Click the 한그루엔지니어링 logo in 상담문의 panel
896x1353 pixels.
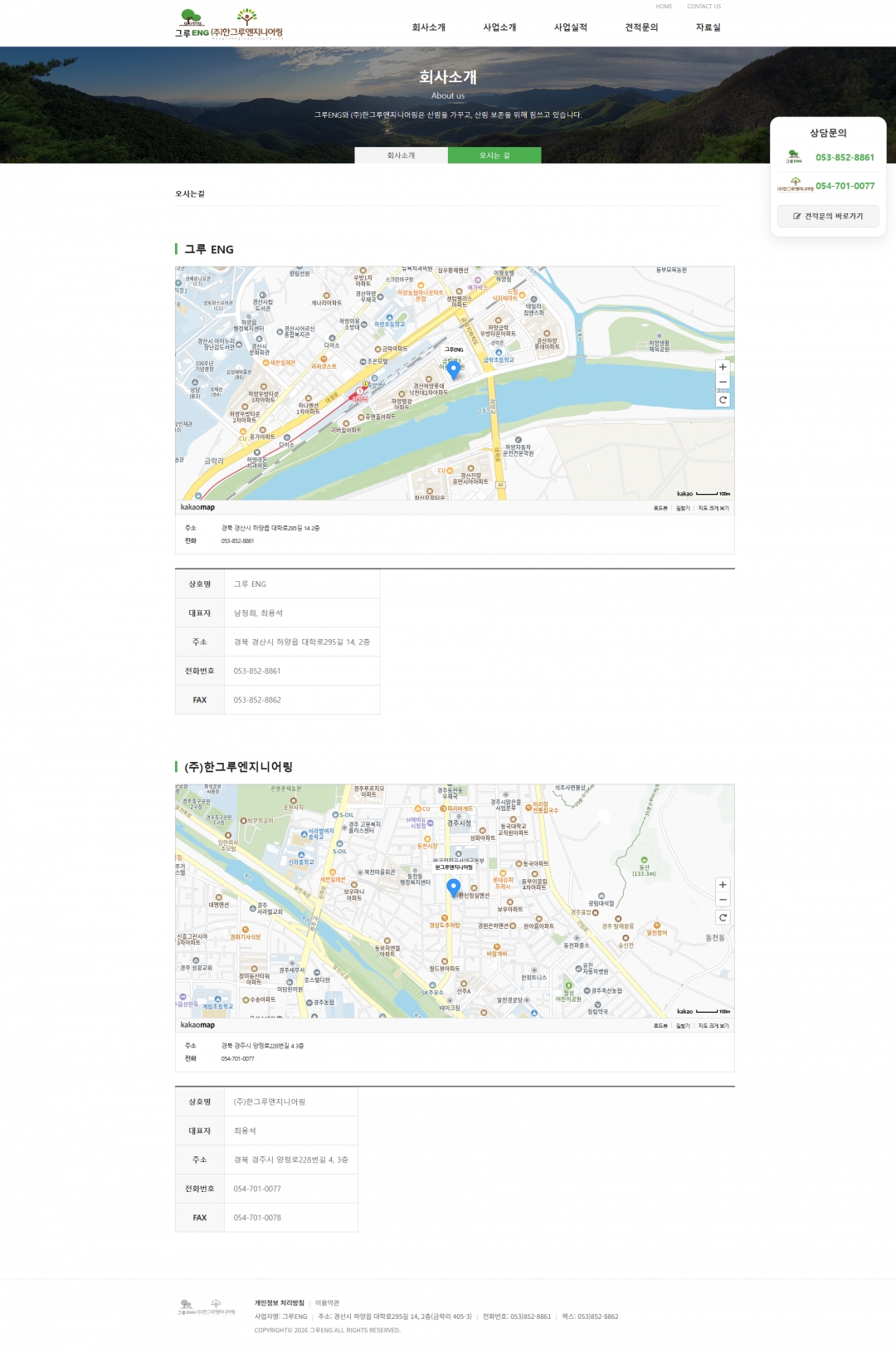point(795,184)
